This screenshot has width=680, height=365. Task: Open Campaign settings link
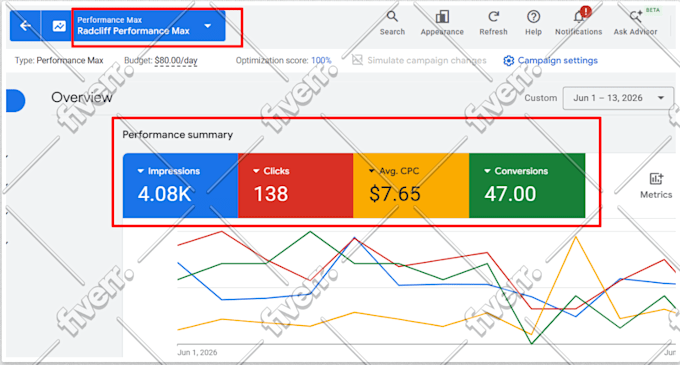click(x=557, y=60)
